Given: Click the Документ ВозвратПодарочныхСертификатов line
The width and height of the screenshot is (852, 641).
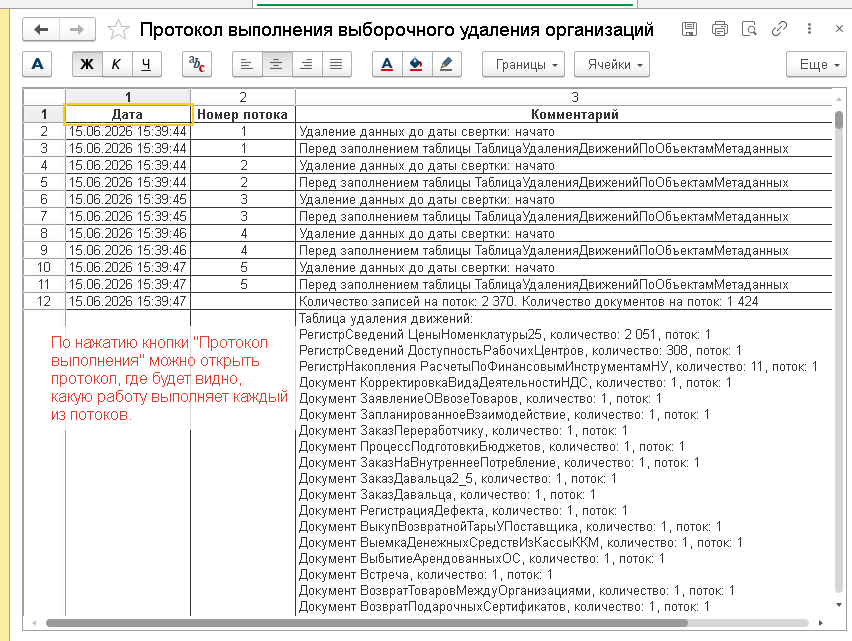Looking at the screenshot, I should coord(504,607).
